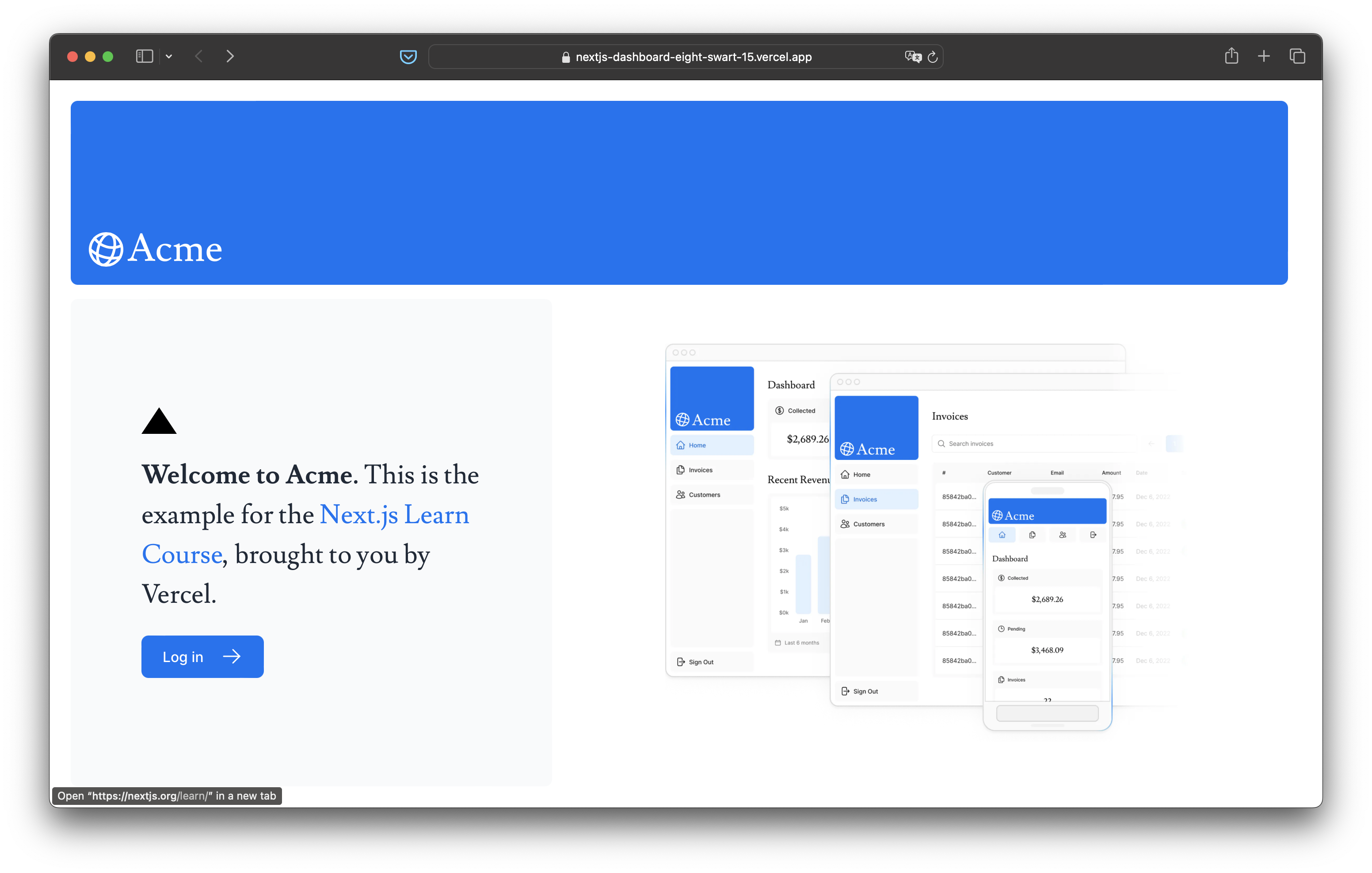Click the lock icon beside the URL
This screenshot has height=873, width=1372.
tap(566, 57)
